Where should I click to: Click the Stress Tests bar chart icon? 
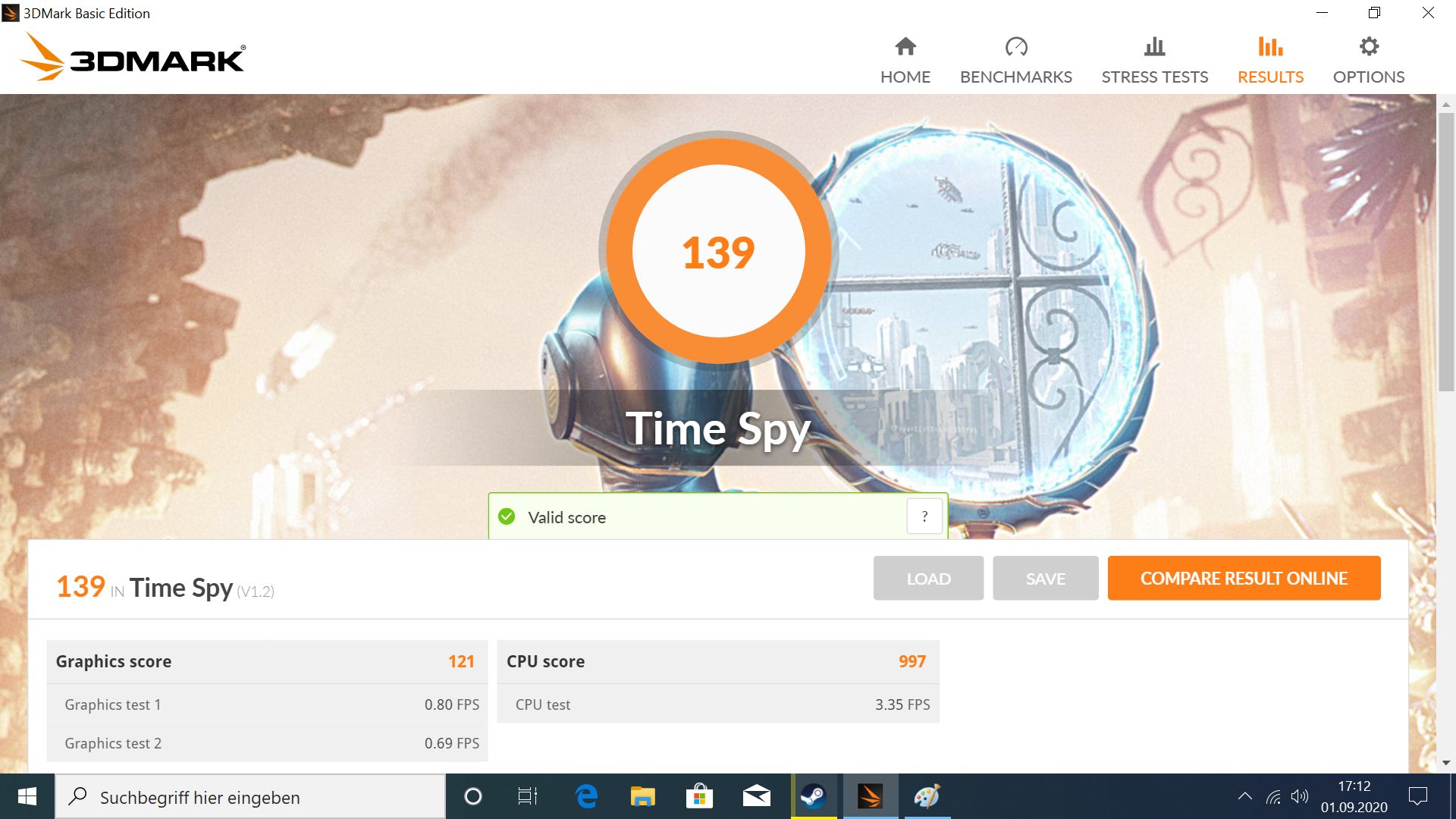pos(1154,47)
